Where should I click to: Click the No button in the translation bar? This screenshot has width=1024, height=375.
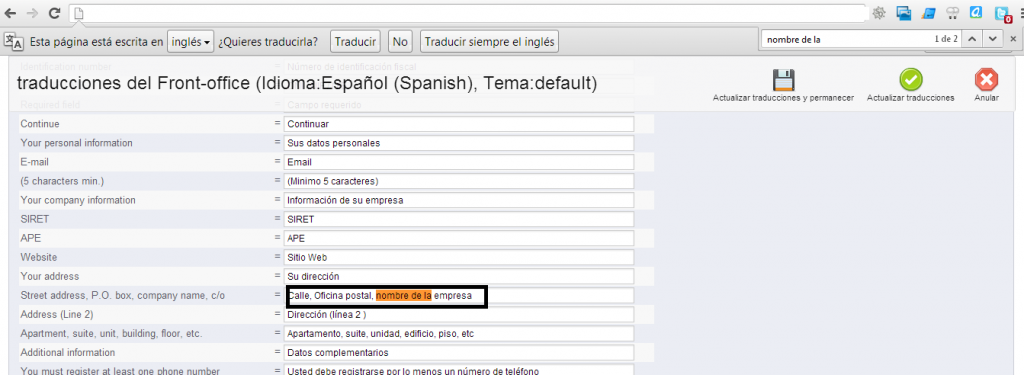400,42
